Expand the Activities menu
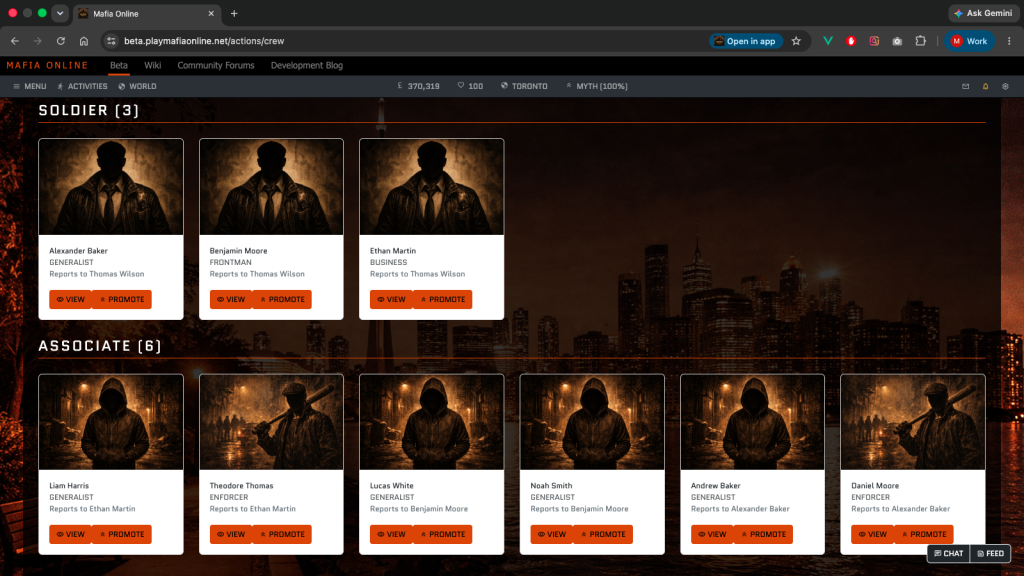The height and width of the screenshot is (576, 1024). pos(82,86)
